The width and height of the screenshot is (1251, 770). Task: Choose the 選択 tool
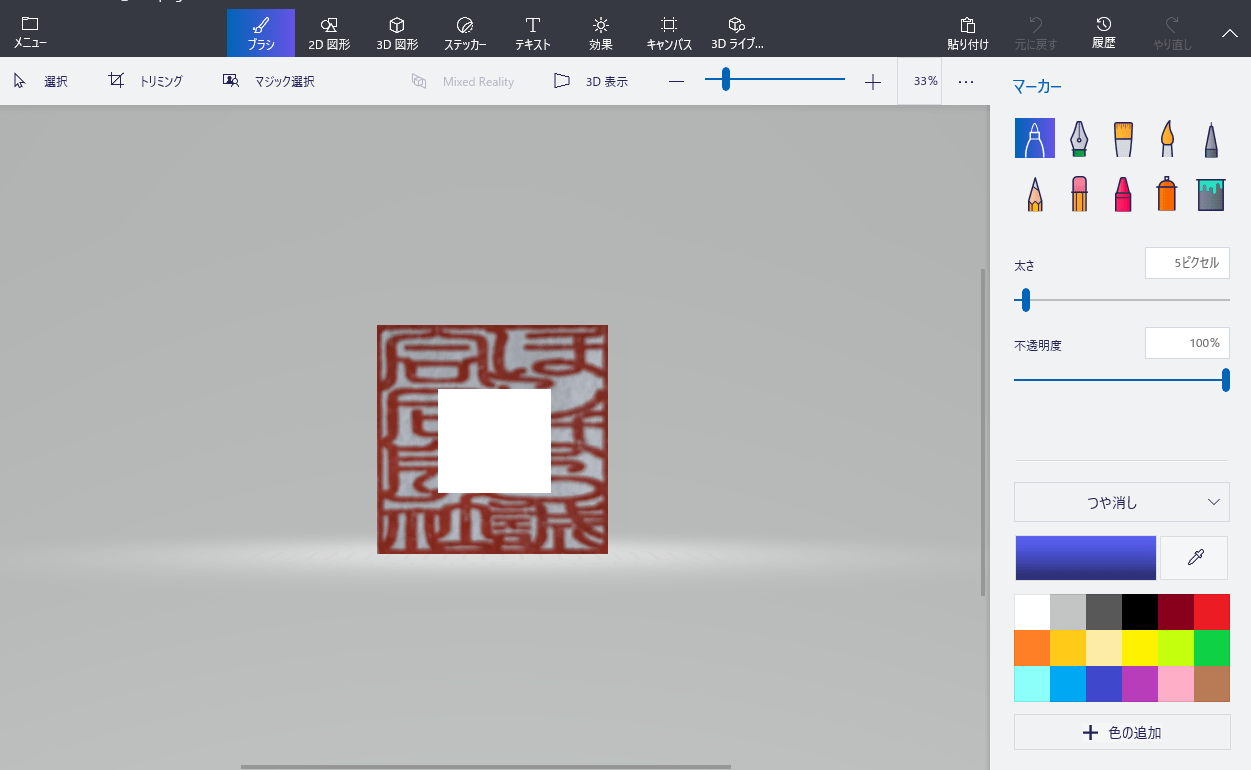[x=41, y=81]
